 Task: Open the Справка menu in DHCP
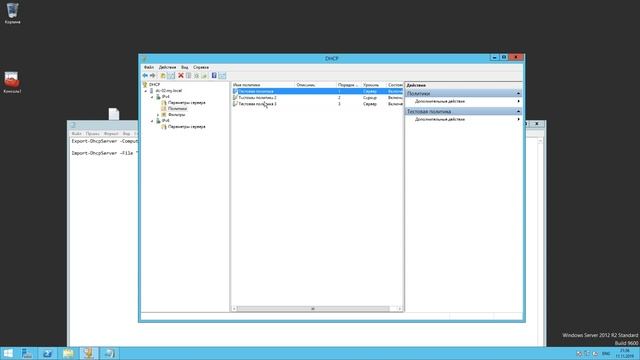[x=201, y=67]
